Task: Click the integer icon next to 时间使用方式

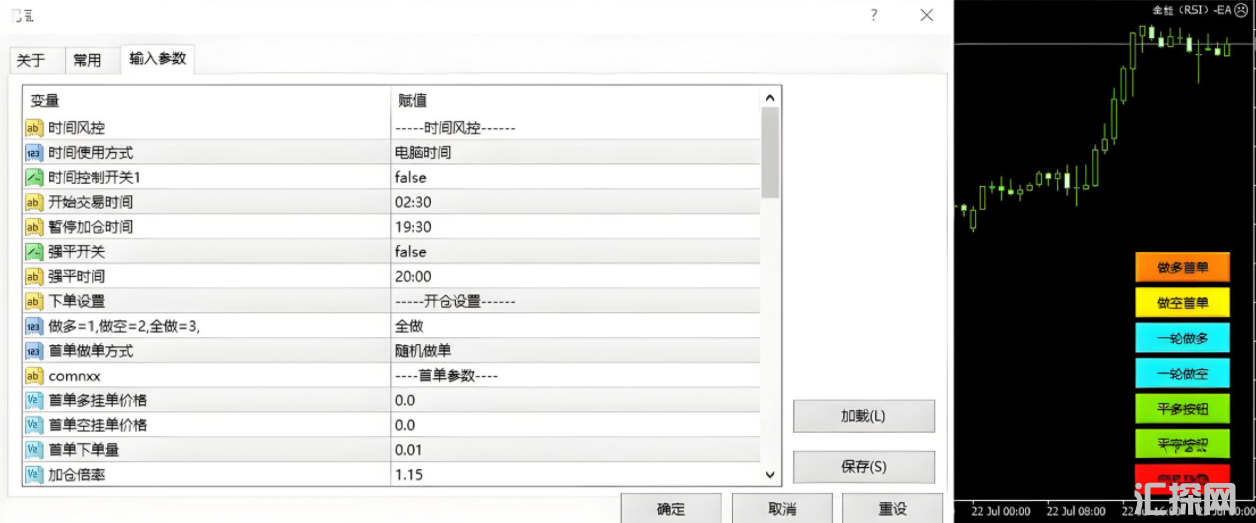Action: click(34, 153)
